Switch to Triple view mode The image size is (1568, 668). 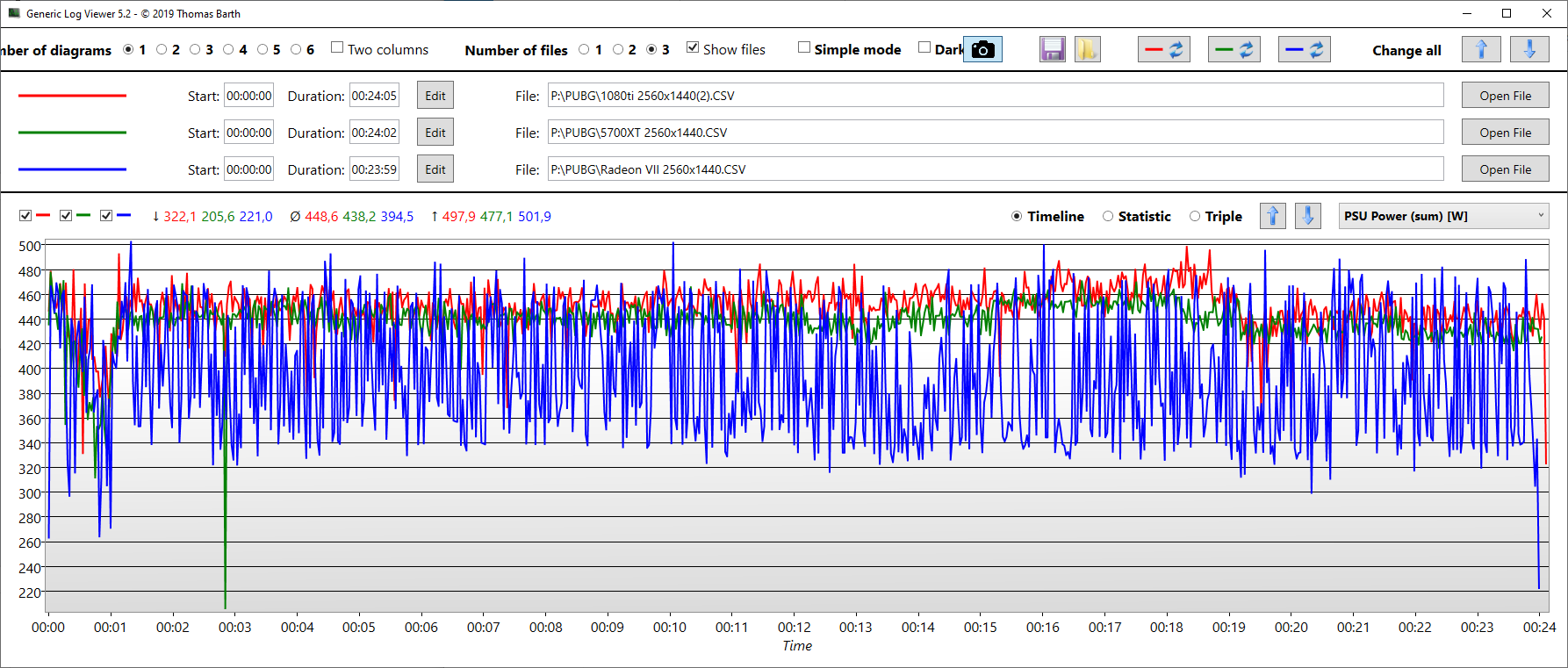(x=1195, y=216)
